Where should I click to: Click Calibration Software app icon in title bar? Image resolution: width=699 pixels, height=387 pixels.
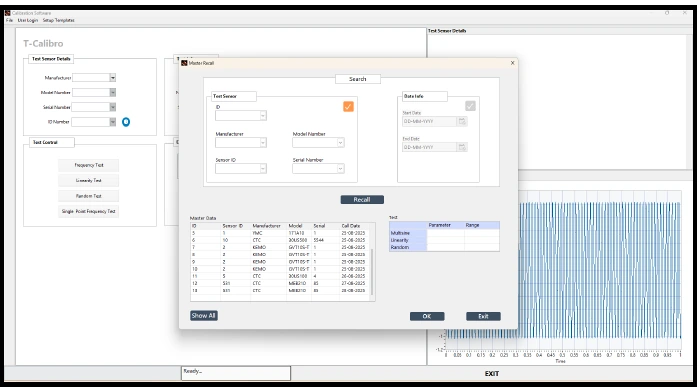[x=8, y=13]
